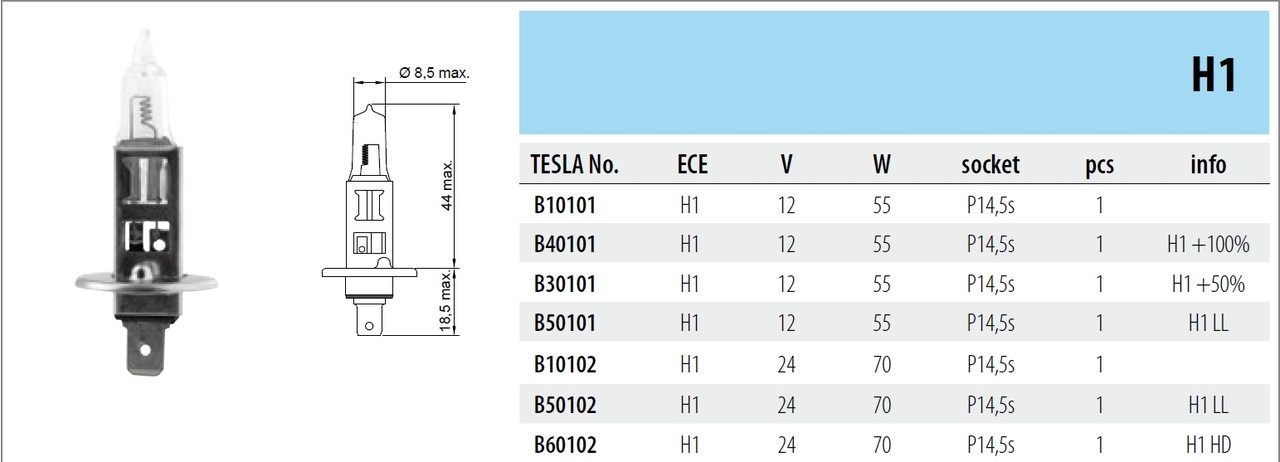Select part number B30101

coord(565,284)
